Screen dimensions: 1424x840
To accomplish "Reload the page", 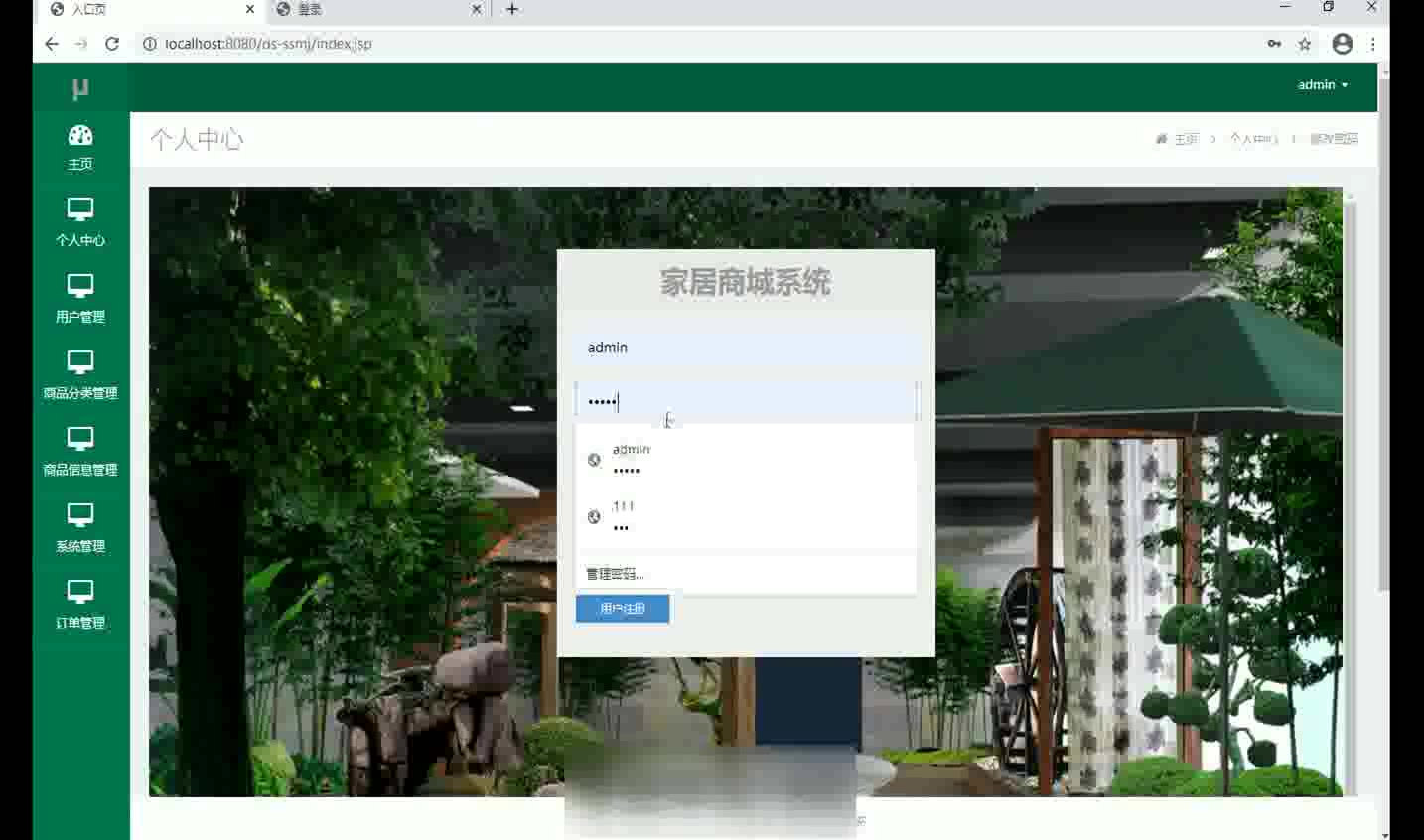I will pos(112,44).
